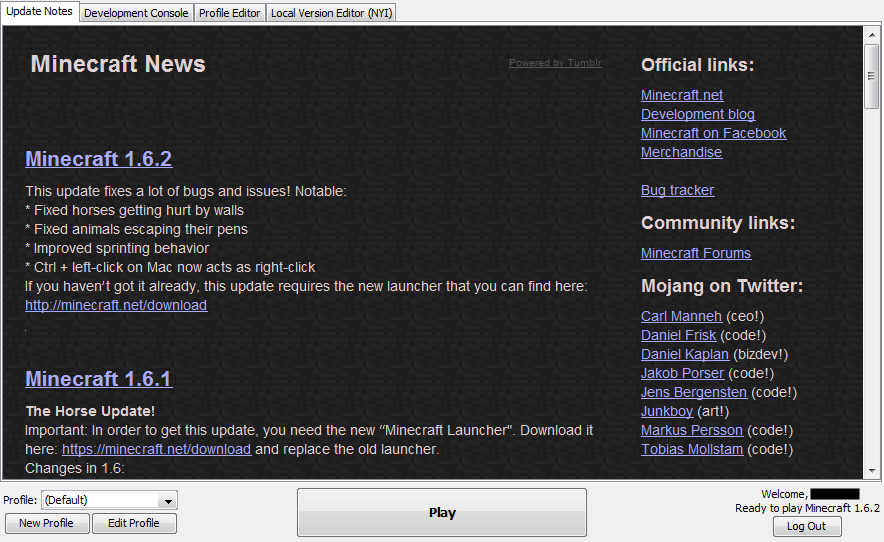Screen dimensions: 884x542
Task: Click the Play button
Action: coord(442,512)
